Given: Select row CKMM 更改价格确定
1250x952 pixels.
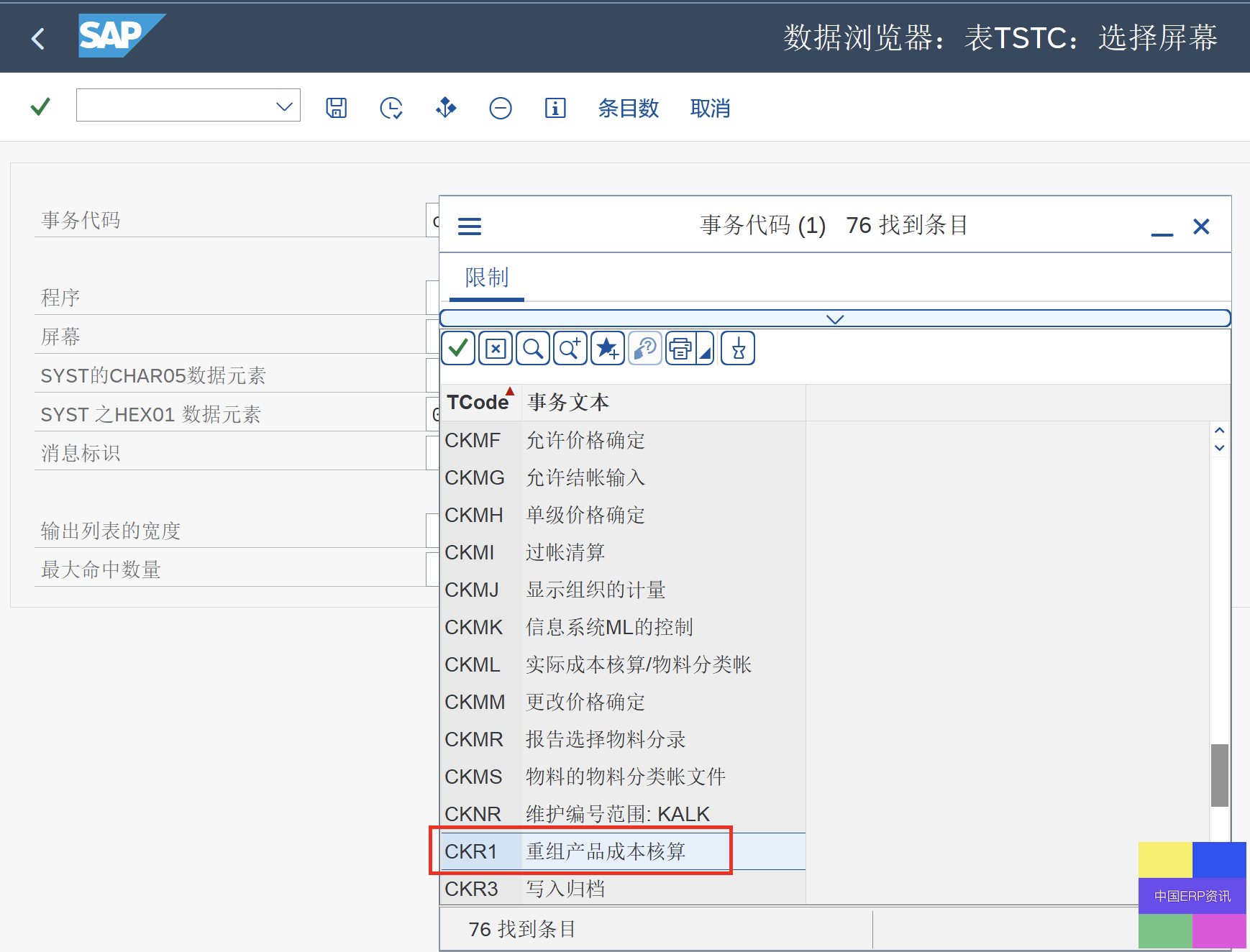Looking at the screenshot, I should (623, 702).
